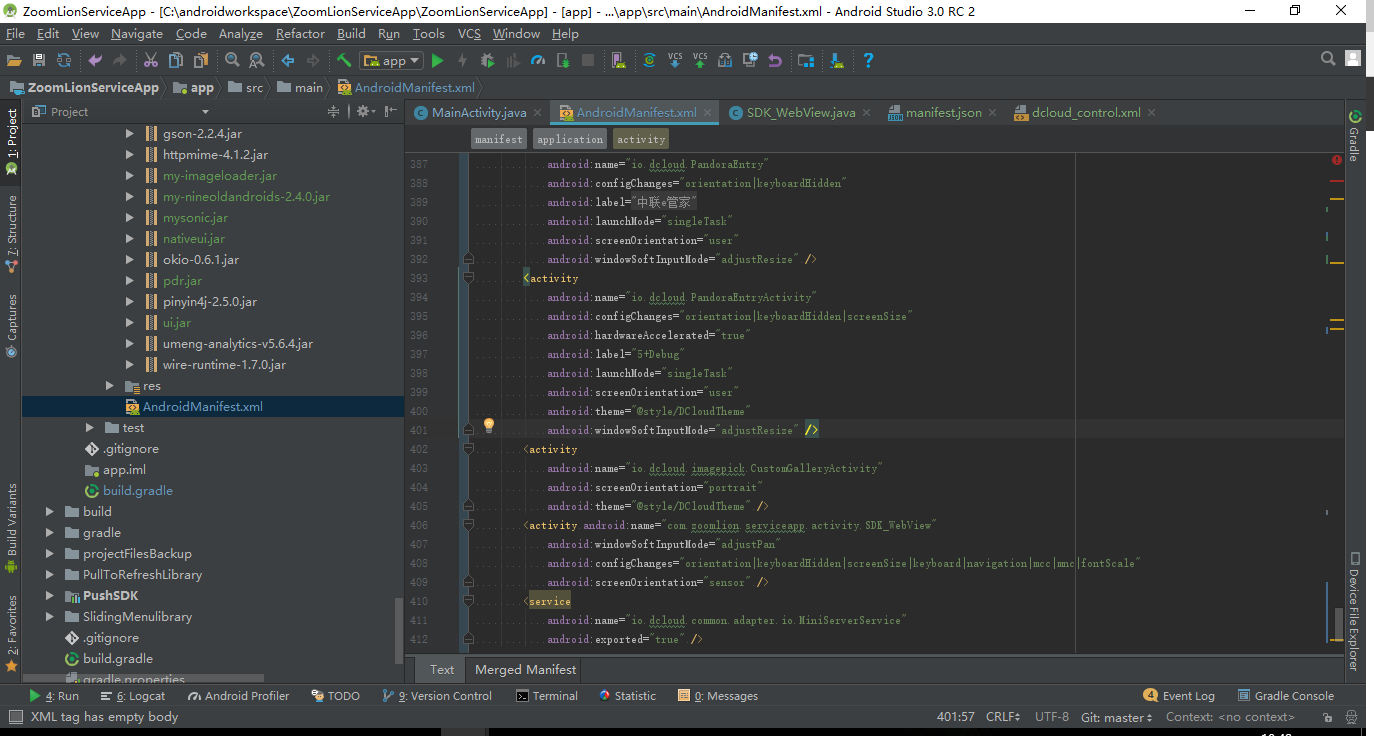
Task: Click the intention light bulb icon
Action: [x=489, y=426]
